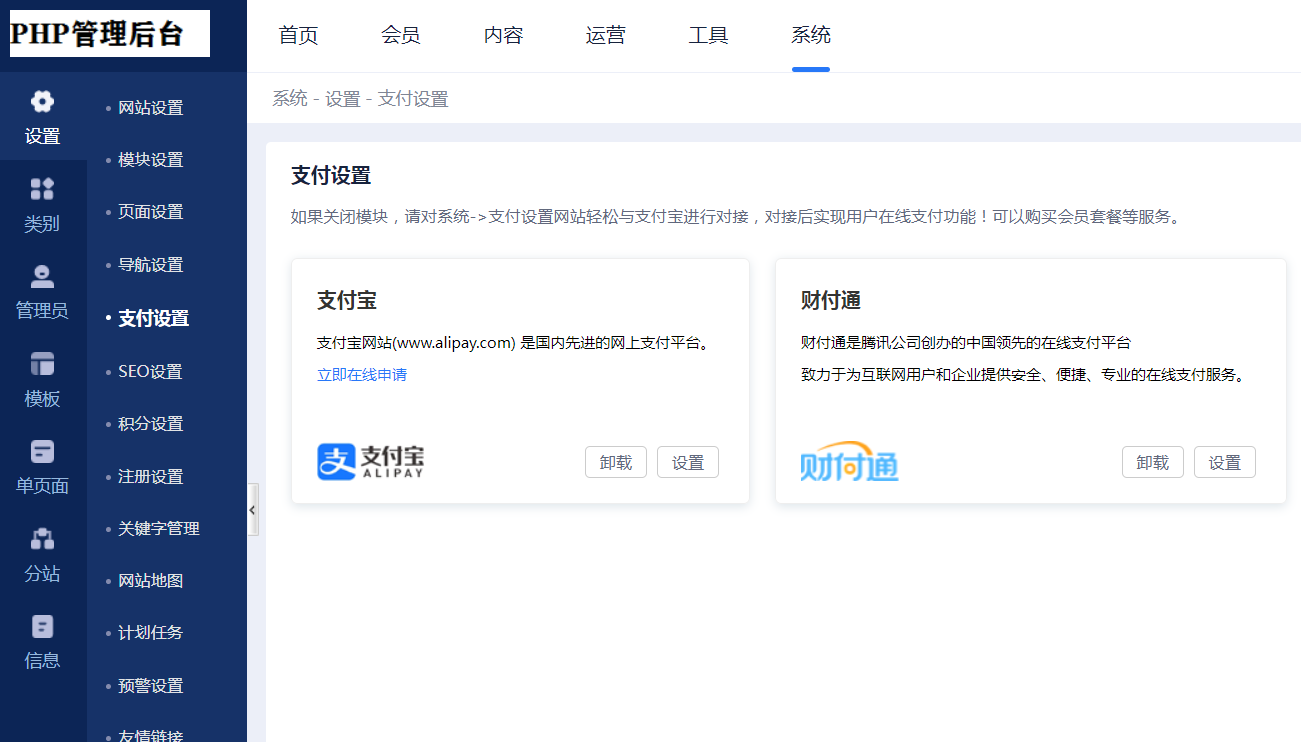Open SEO设置 in the submenu
Viewport: 1301px width, 742px height.
tap(151, 372)
